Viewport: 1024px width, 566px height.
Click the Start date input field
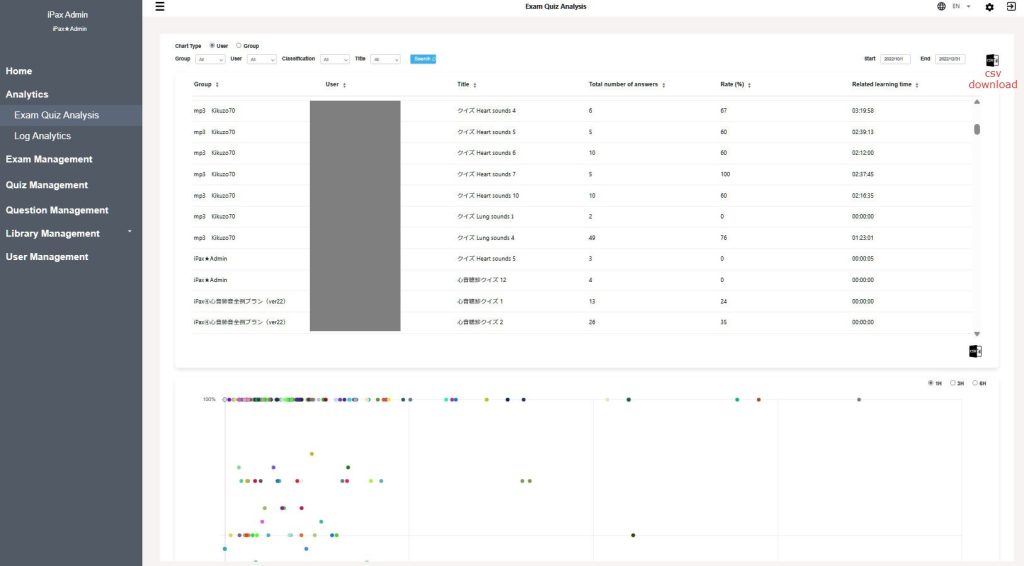(895, 60)
